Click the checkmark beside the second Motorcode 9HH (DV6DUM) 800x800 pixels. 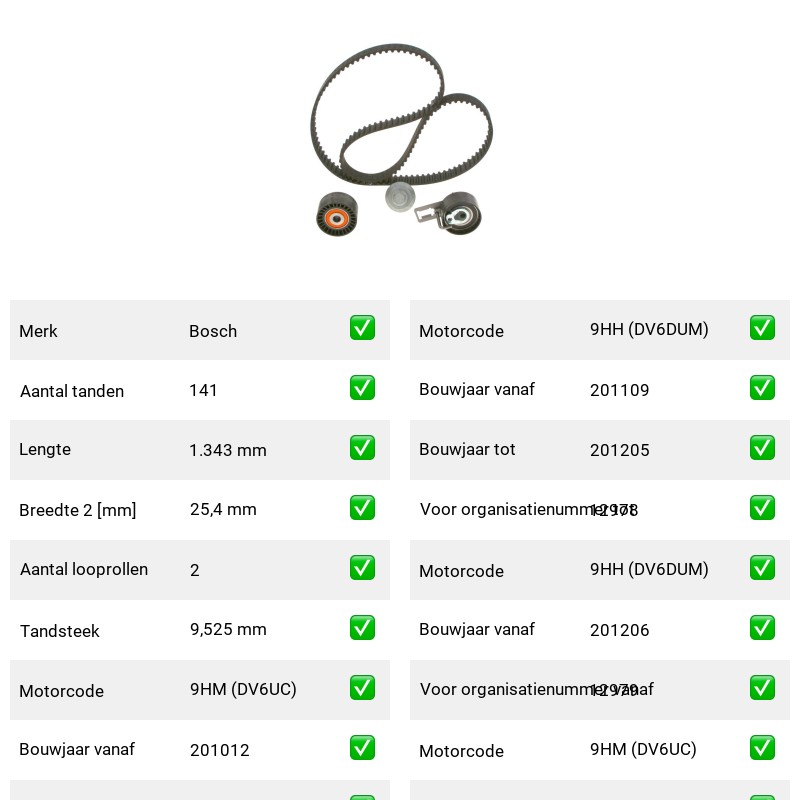click(762, 568)
